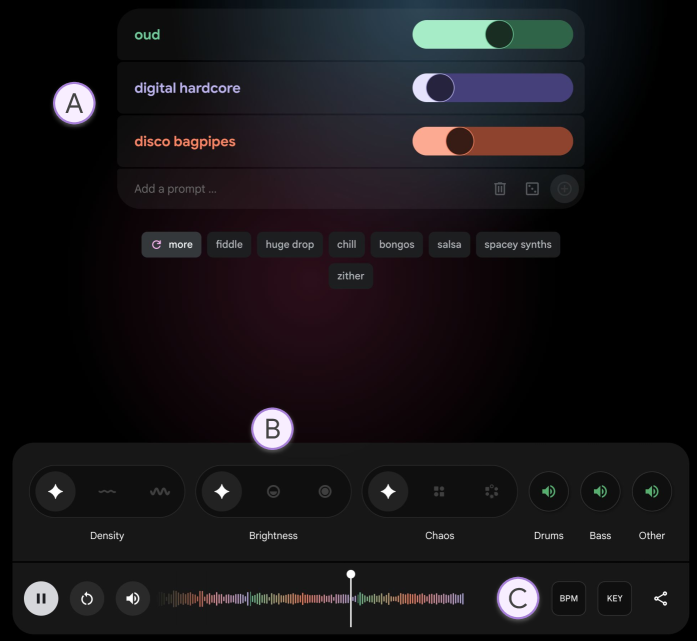
Task: Click the share icon
Action: [661, 599]
